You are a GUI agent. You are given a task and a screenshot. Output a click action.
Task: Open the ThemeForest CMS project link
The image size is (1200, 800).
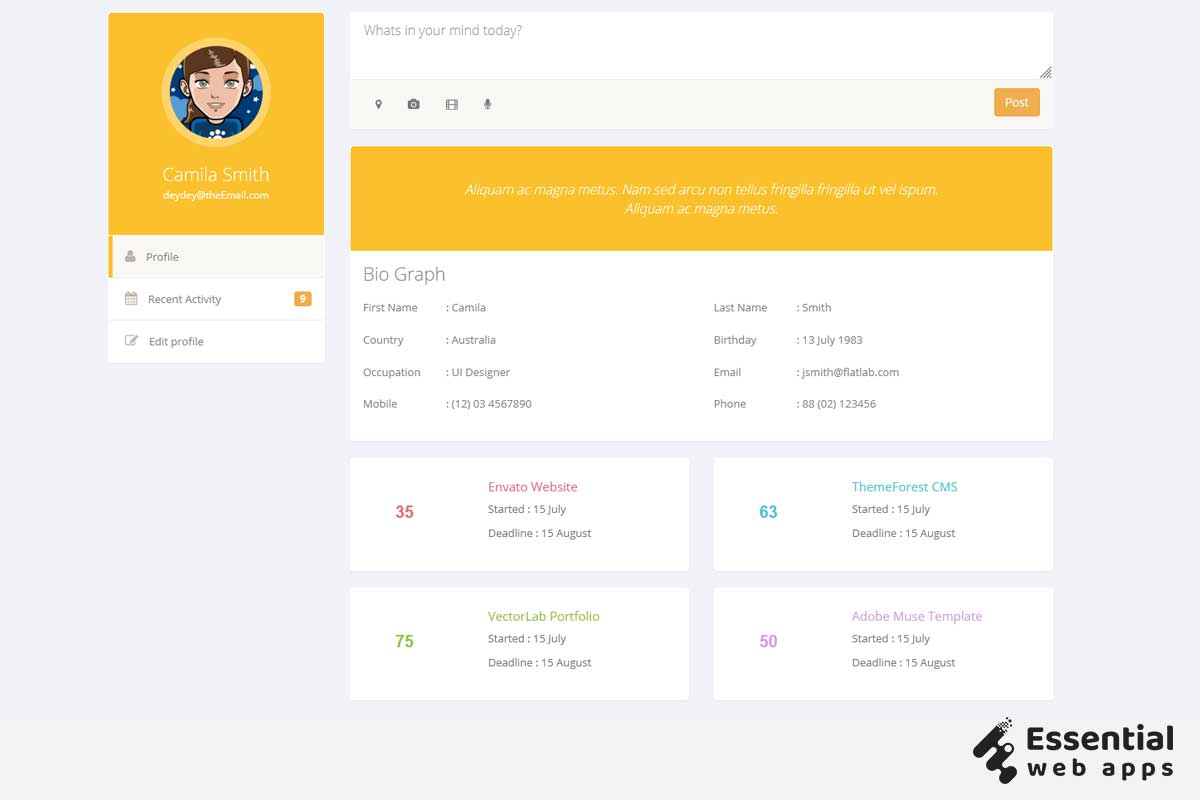904,487
